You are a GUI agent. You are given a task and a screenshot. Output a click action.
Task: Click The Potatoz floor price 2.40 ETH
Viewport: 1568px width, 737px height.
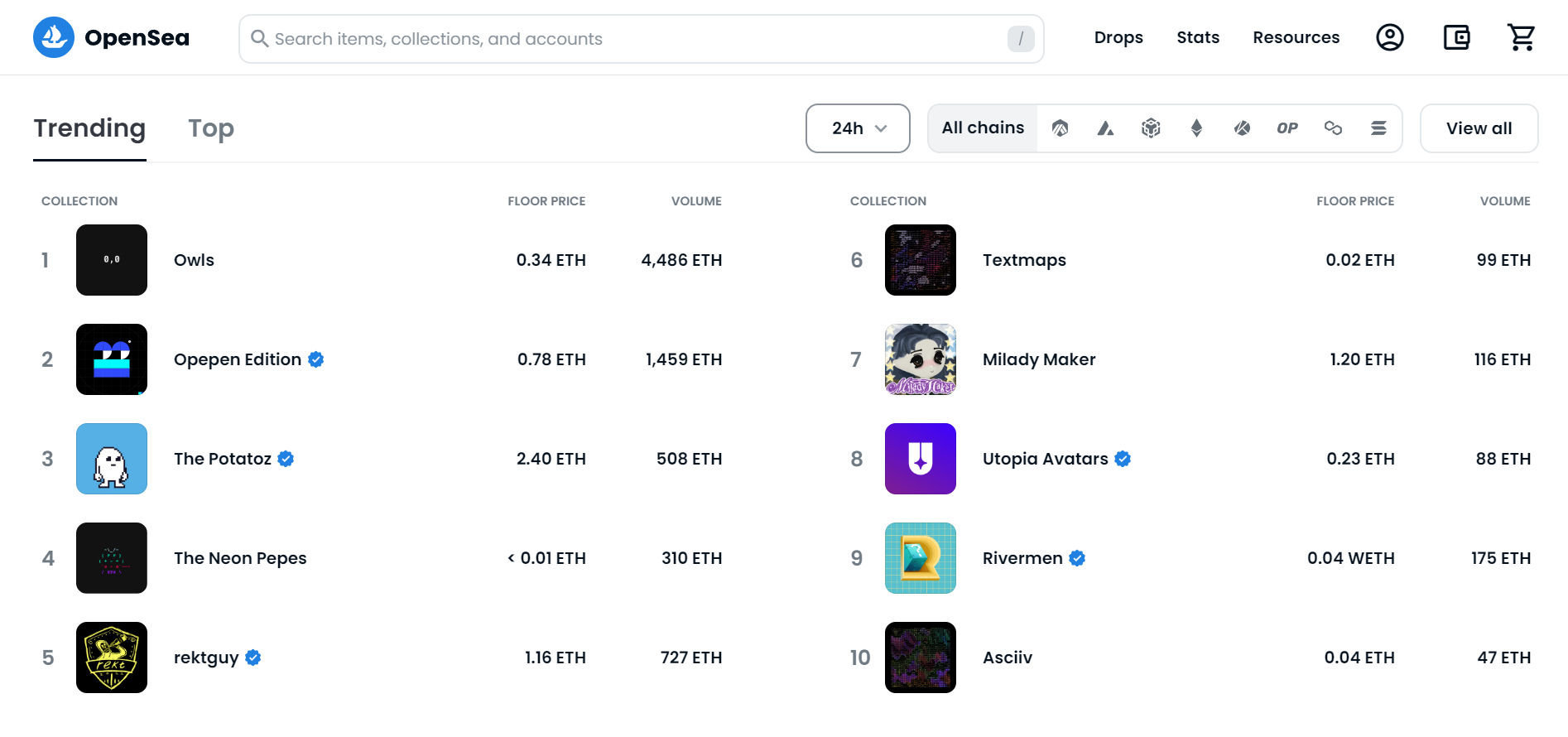point(551,459)
